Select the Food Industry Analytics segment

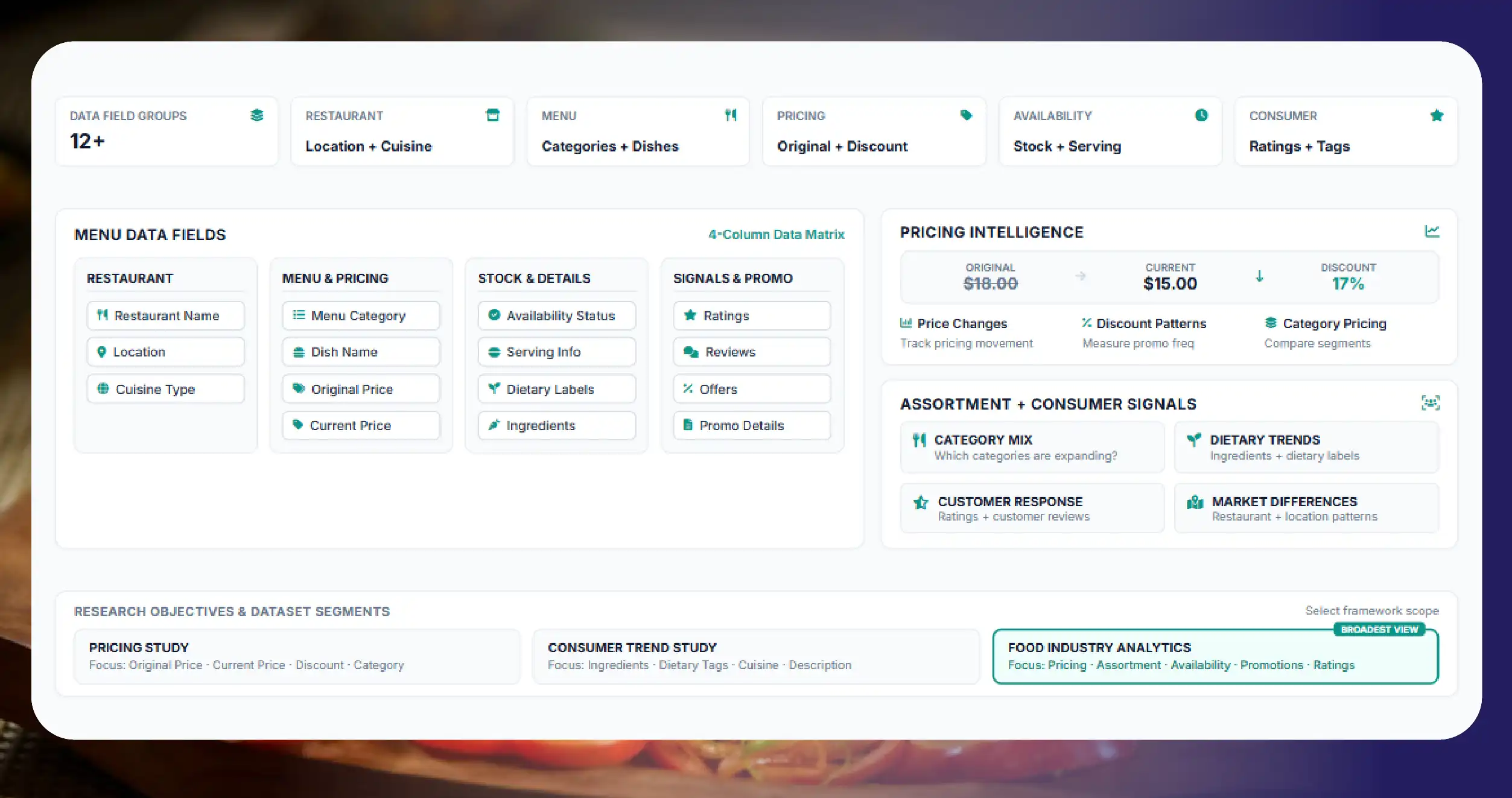(1216, 656)
